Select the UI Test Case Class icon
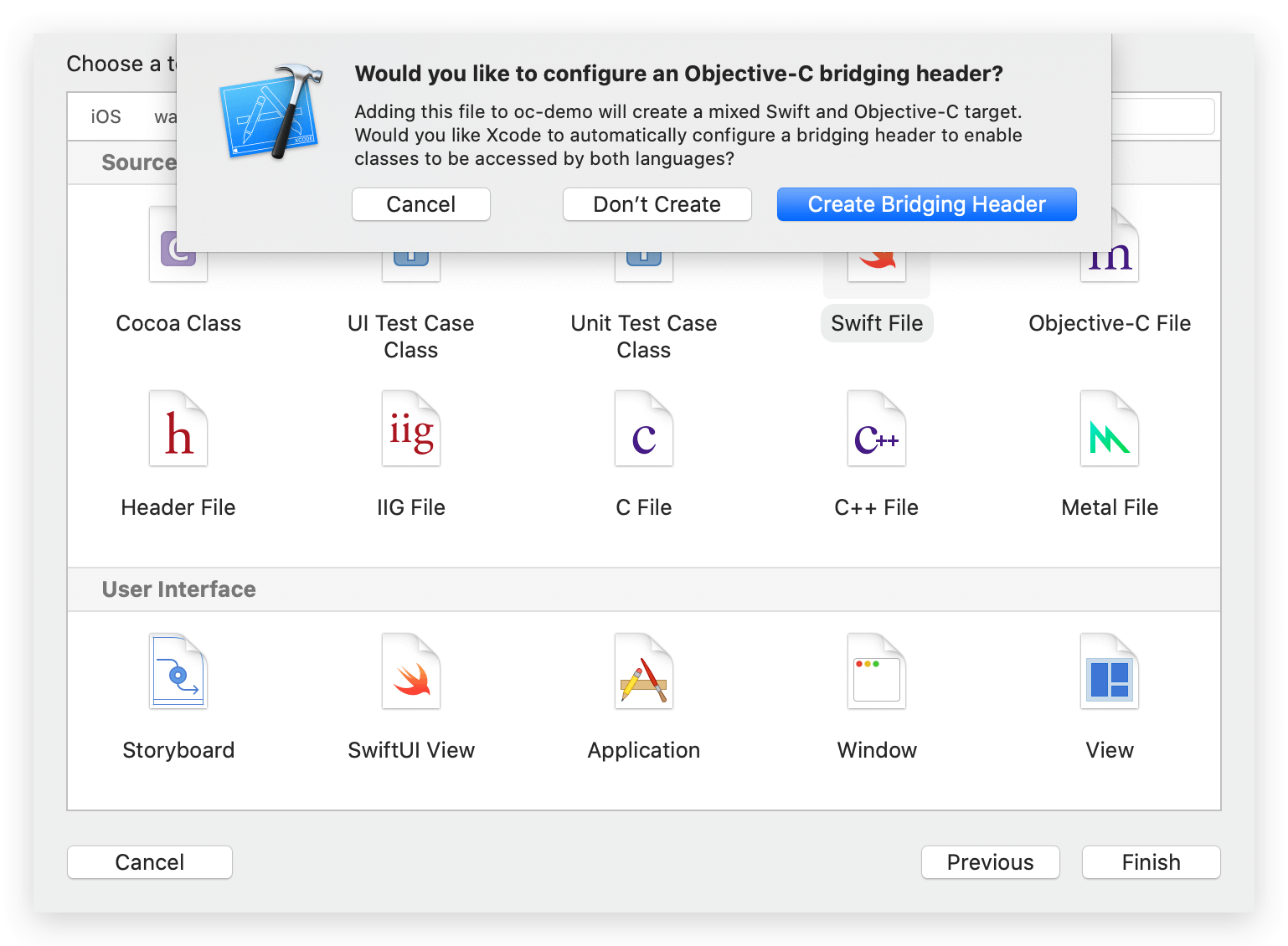 [x=411, y=267]
